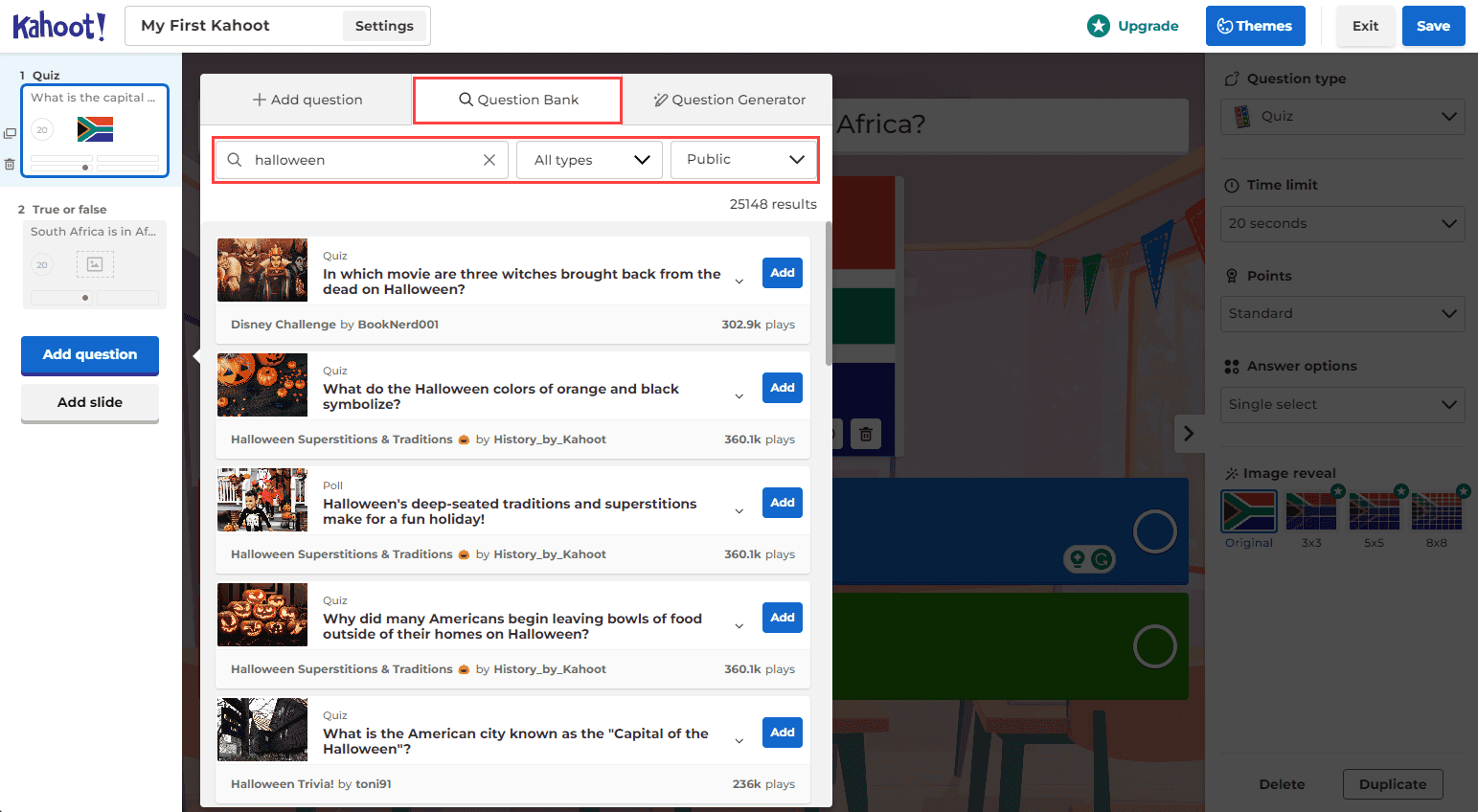Screen dimensions: 1478x812
Task: Expand the deep-seated traditions poll details
Action: (x=739, y=511)
